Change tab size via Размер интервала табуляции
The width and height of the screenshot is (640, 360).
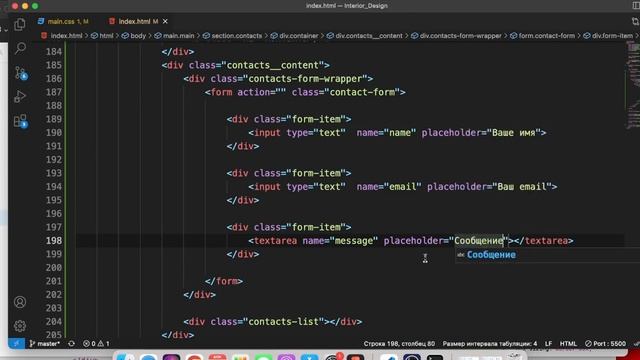489,344
